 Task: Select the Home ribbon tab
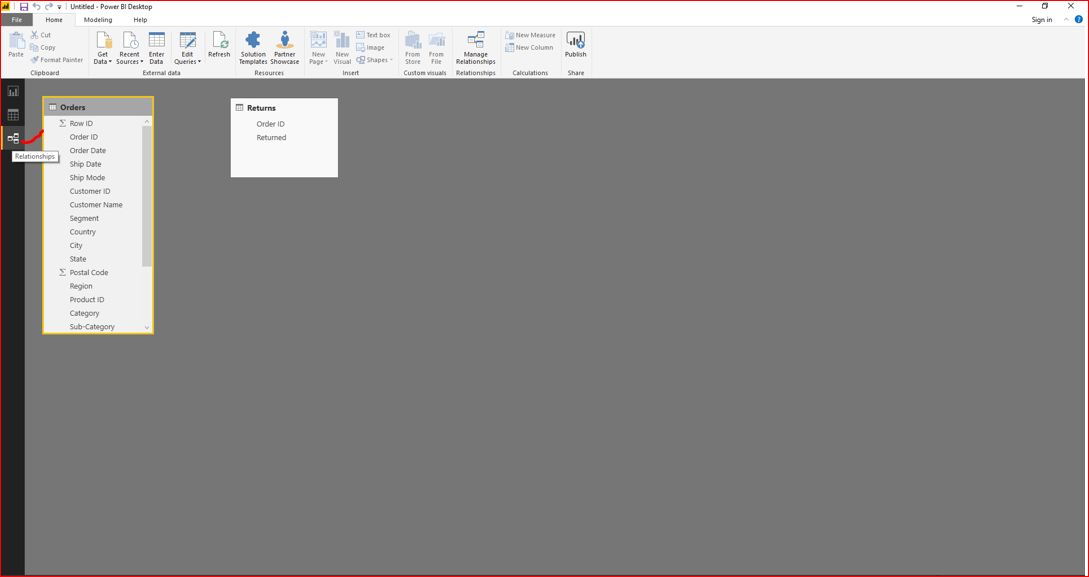coord(54,20)
